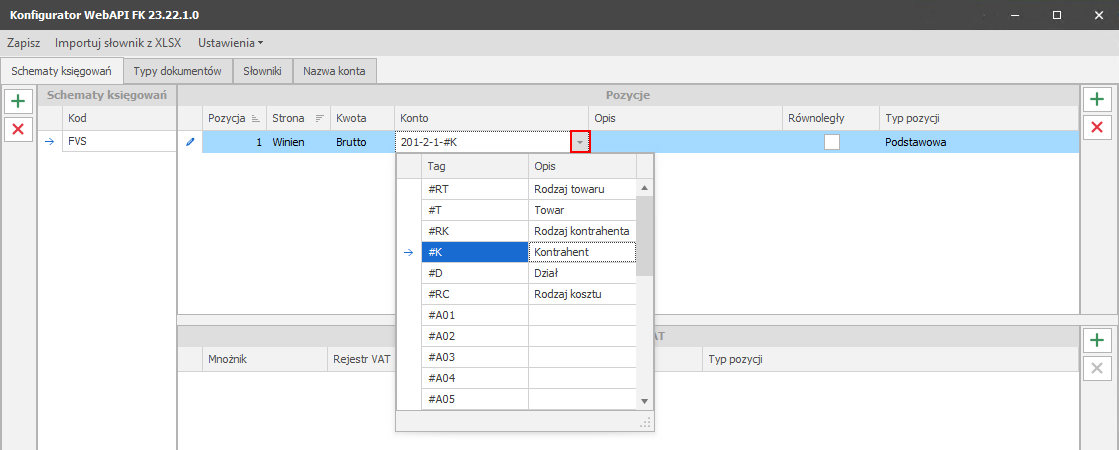The width and height of the screenshot is (1119, 450).
Task: Click the sort icon in Pozycja column header
Action: [x=255, y=119]
